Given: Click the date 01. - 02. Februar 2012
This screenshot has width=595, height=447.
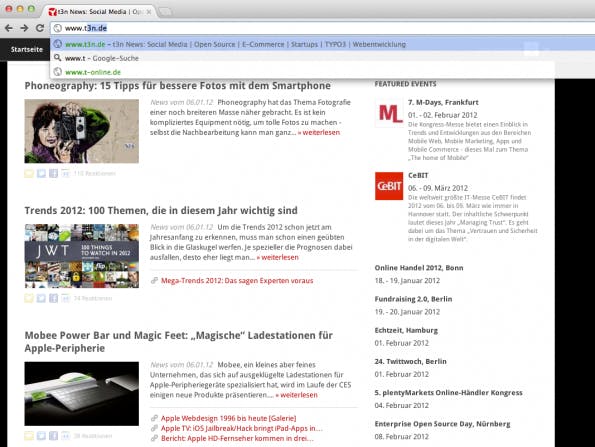Looking at the screenshot, I should pyautogui.click(x=443, y=115).
